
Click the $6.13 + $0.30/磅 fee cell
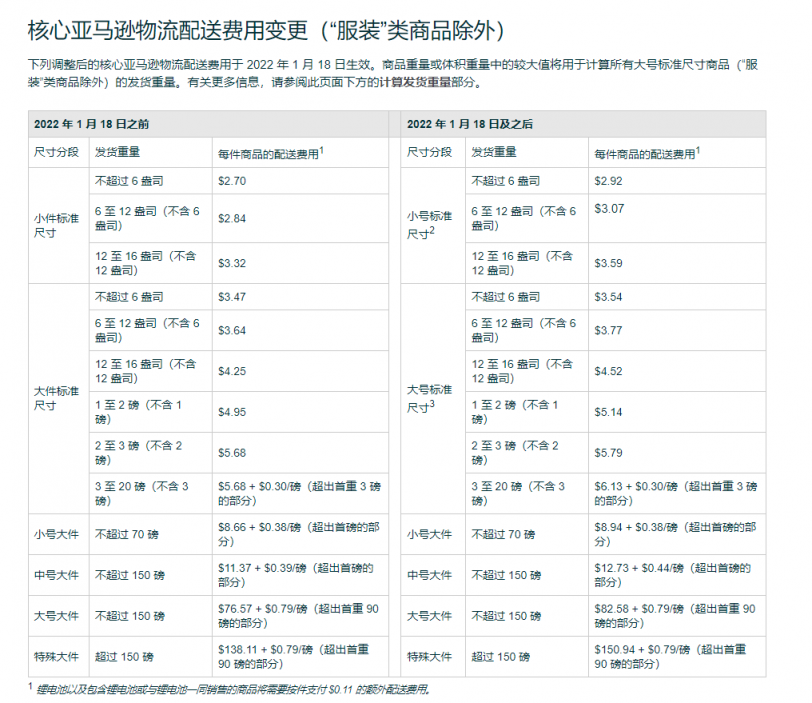pos(676,493)
